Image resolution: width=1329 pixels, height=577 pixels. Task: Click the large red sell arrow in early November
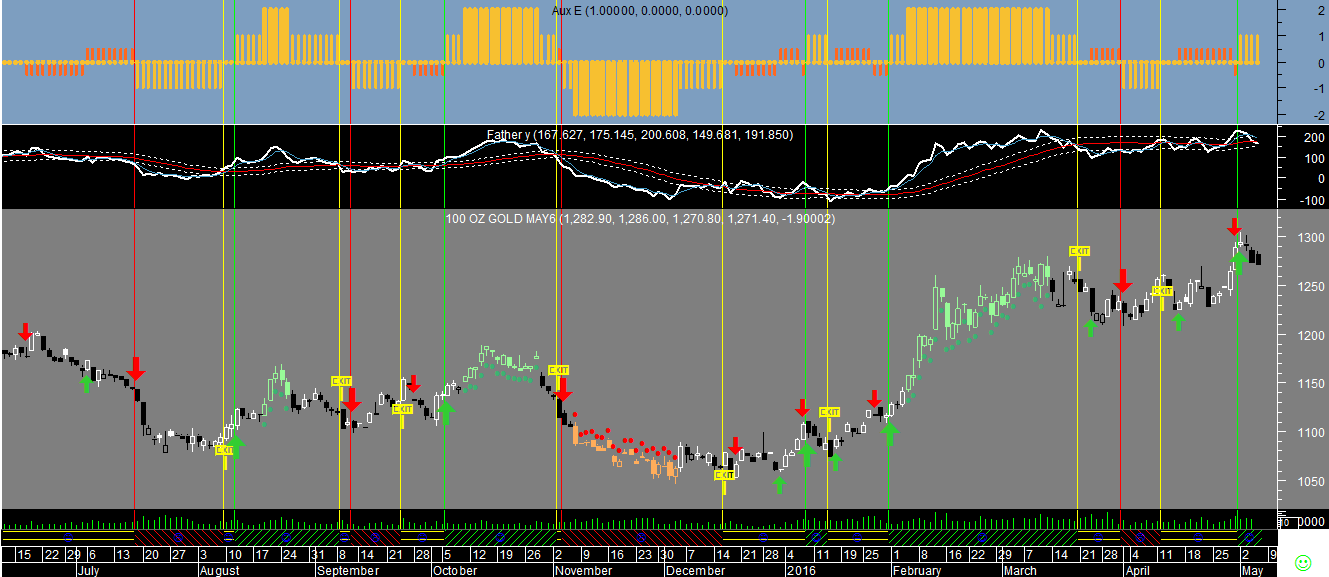click(563, 390)
